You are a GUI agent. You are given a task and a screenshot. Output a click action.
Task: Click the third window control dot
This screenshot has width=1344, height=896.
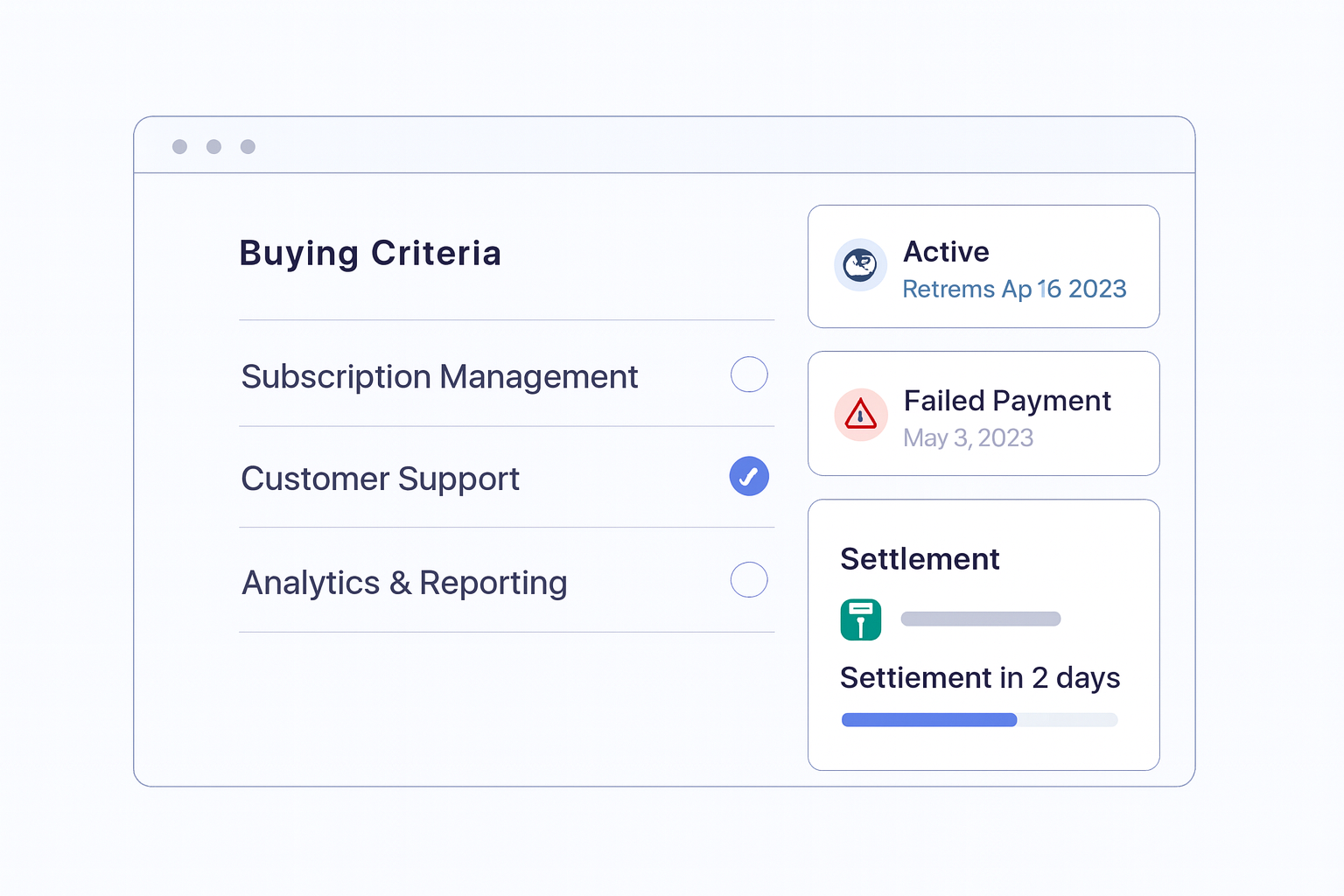point(248,146)
